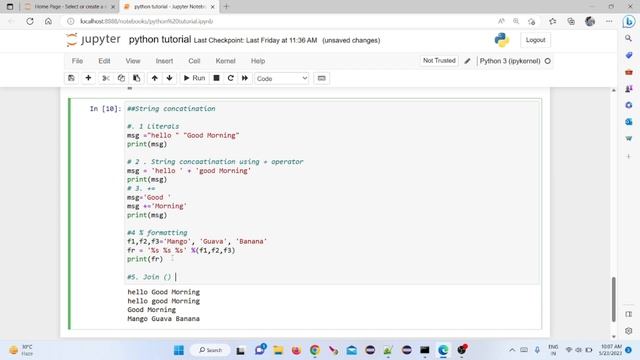Close the python tutorial browser tab
Viewport: 640px width, 360px height.
(x=213, y=7)
